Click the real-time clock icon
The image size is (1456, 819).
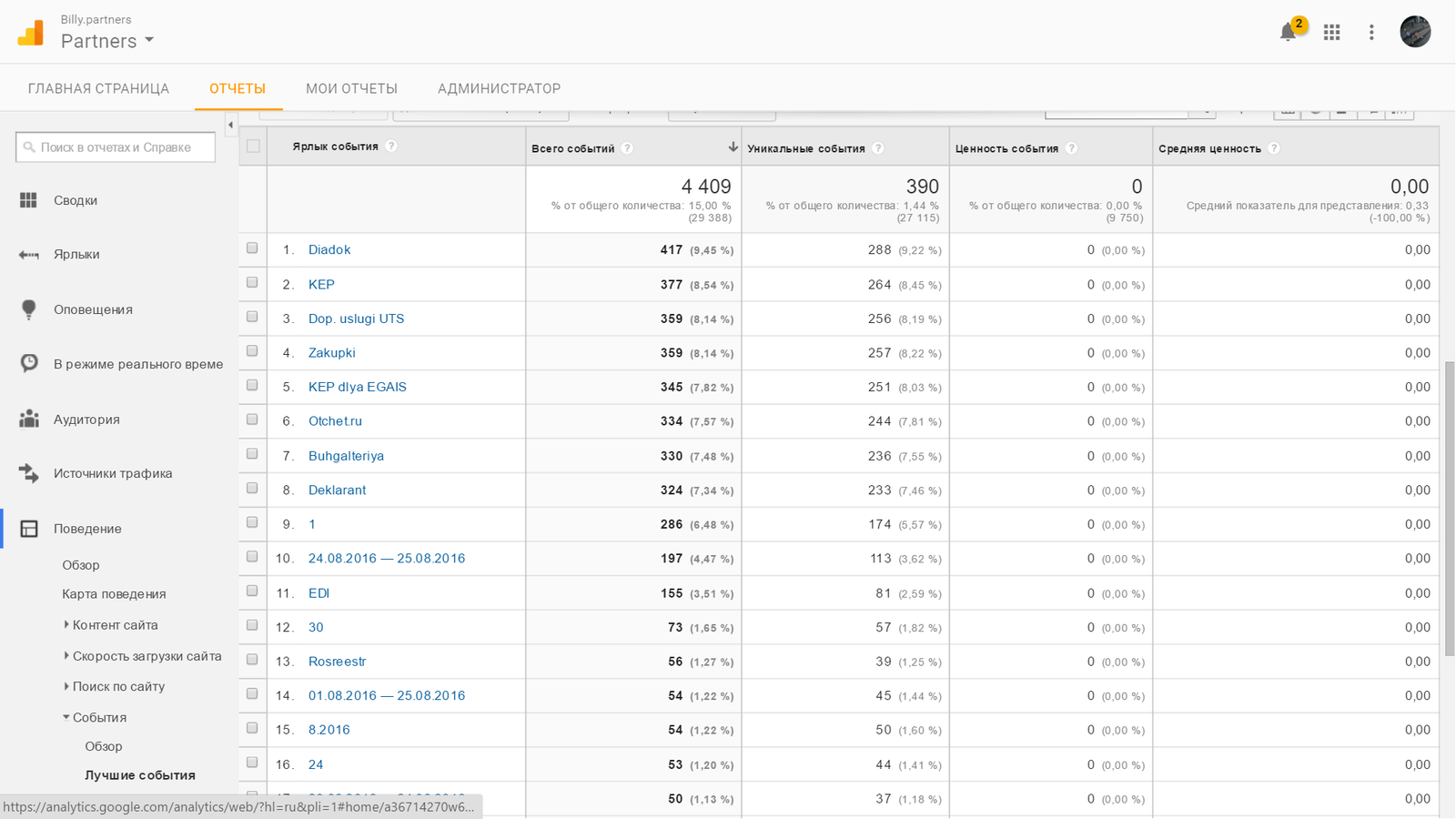29,363
